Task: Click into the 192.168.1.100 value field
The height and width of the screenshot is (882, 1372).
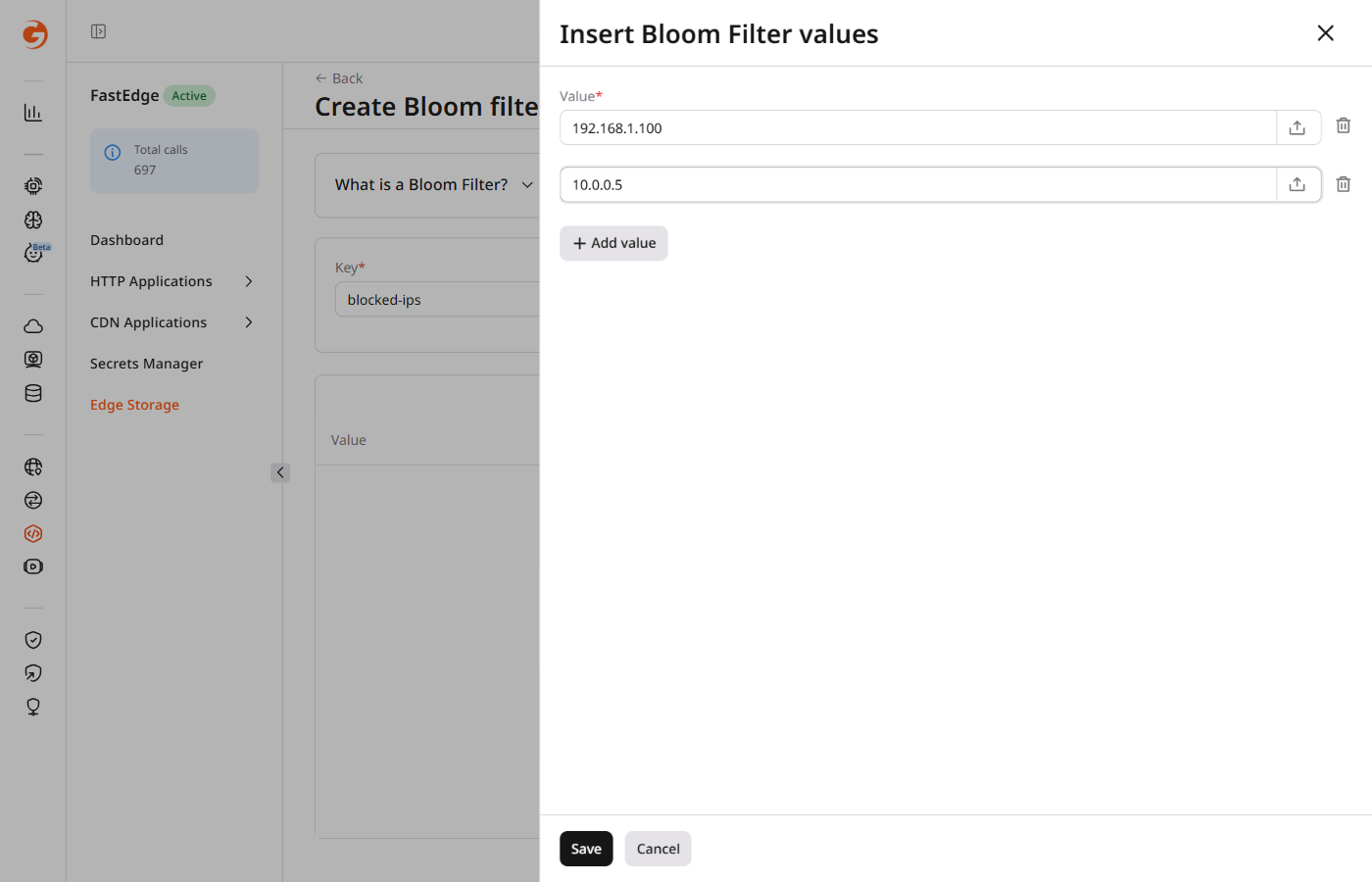Action: (918, 127)
